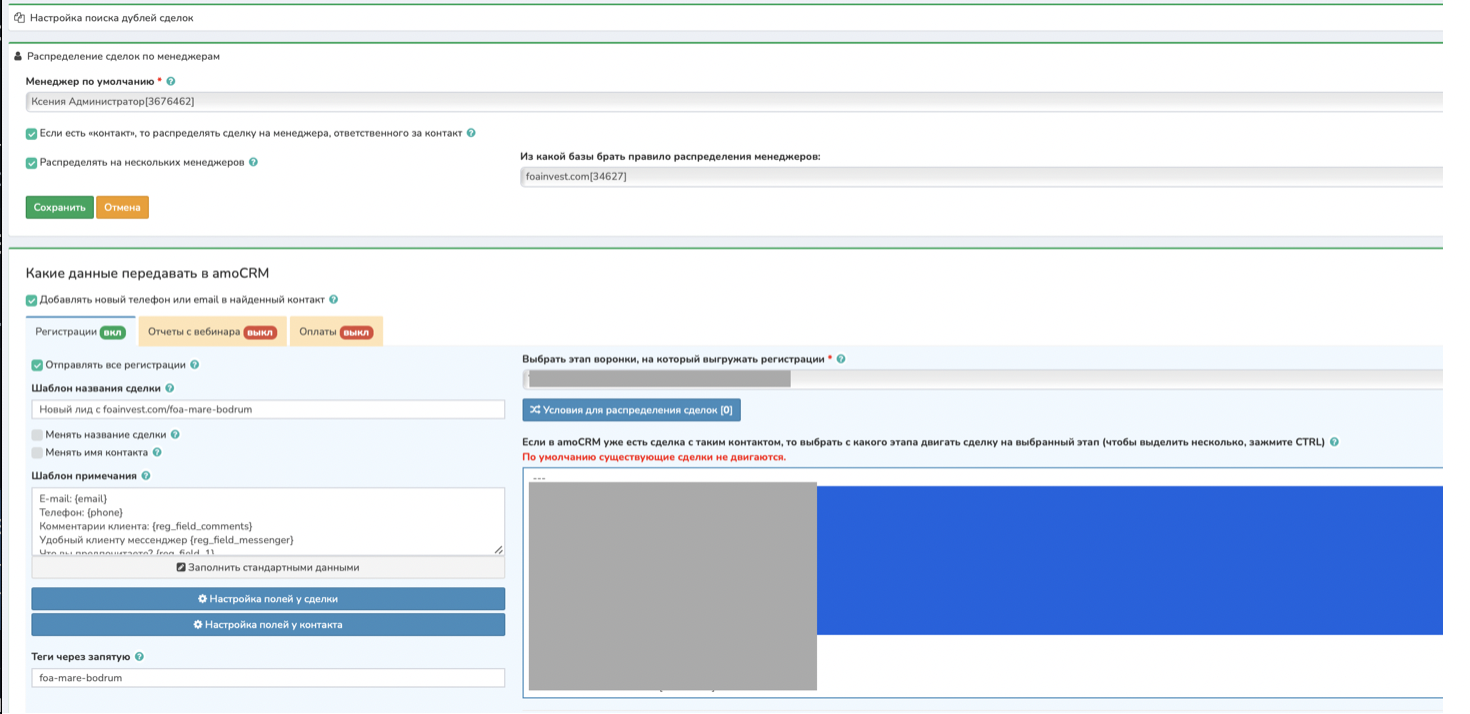This screenshot has width=1470, height=714.
Task: Switch to 'Оплаты' tab
Action: tap(336, 332)
